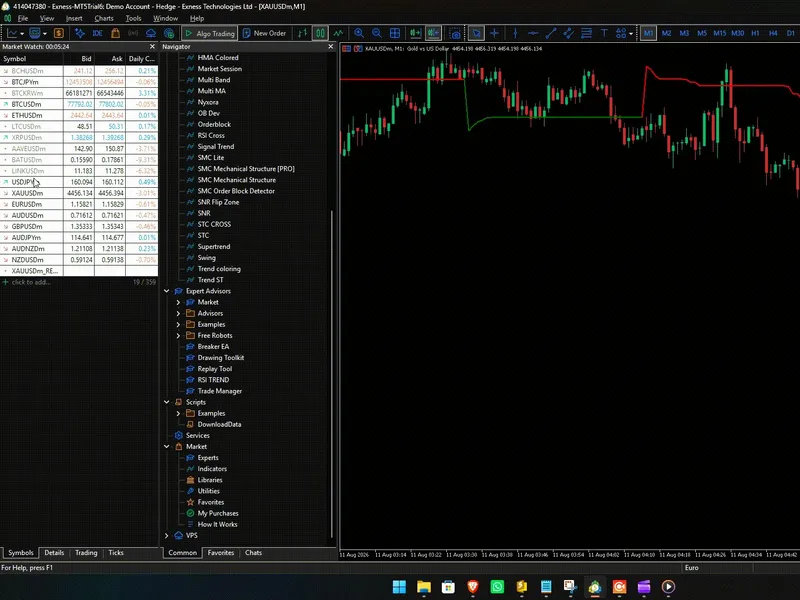Select the Crosshair tool
The image size is (800, 600).
[494, 33]
